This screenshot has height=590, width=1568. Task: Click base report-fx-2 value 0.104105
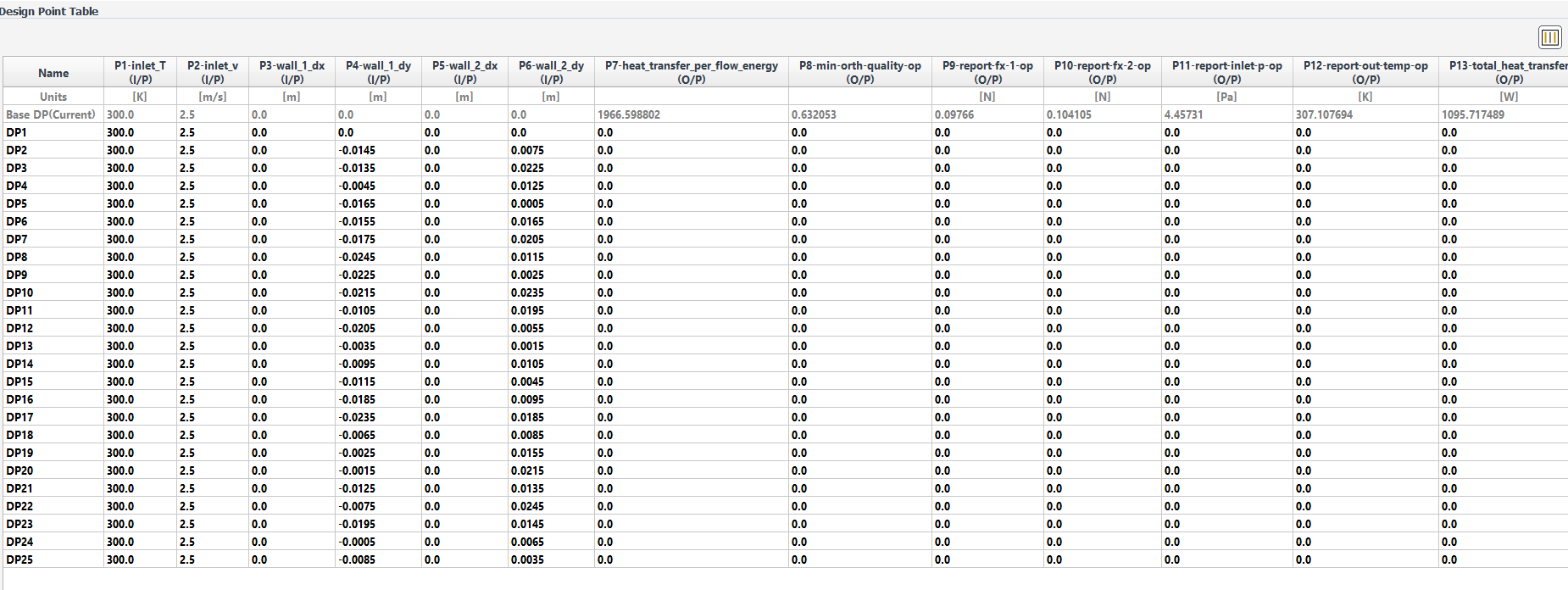(x=1069, y=114)
